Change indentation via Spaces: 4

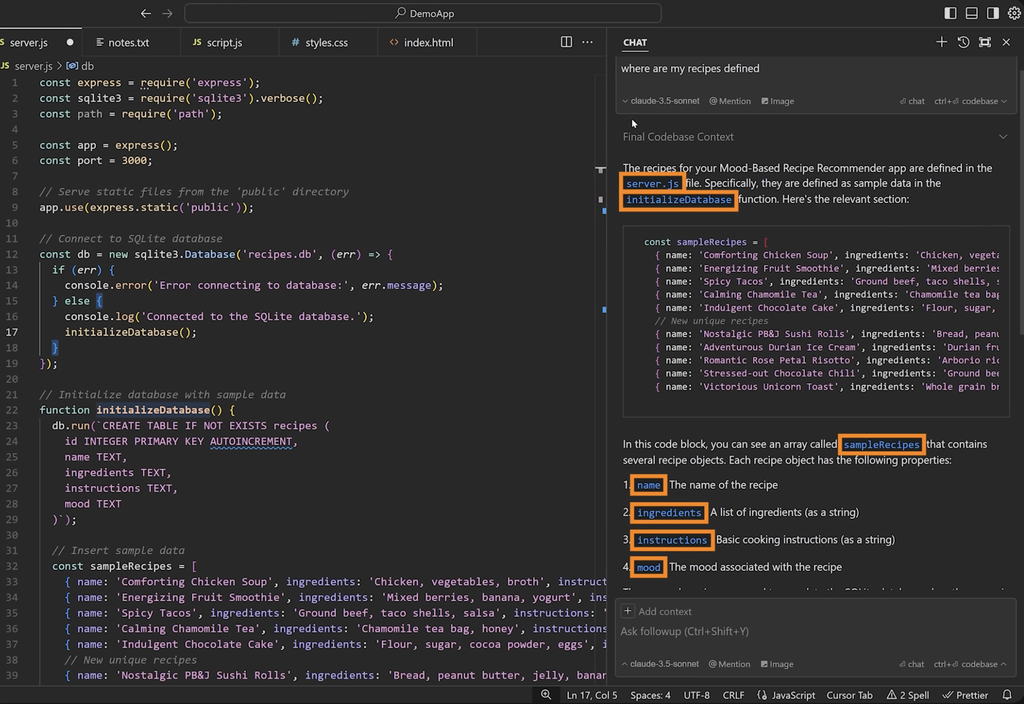click(650, 695)
